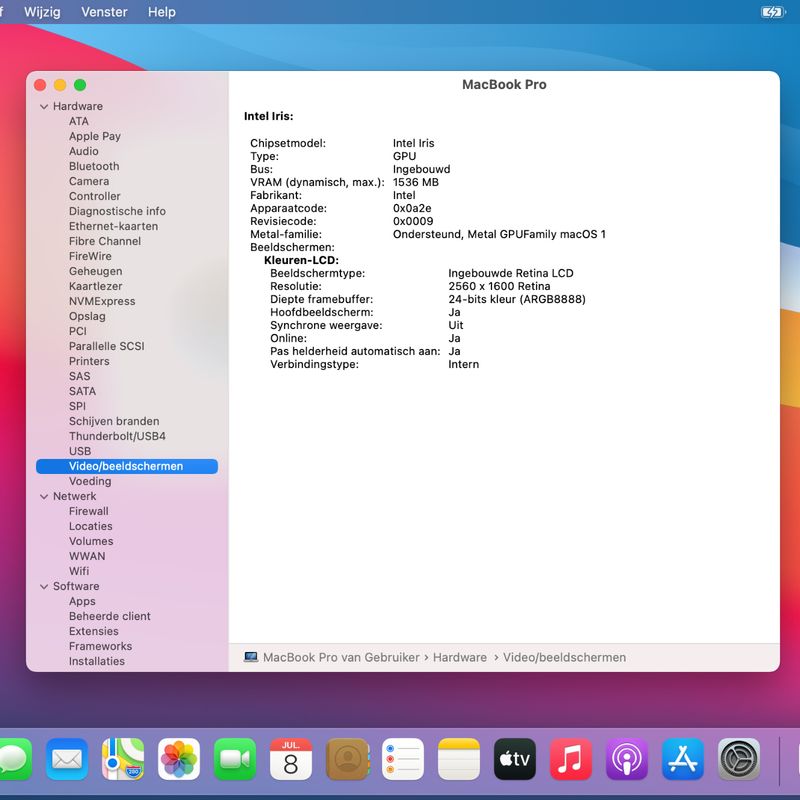Select SPI in the sidebar
Viewport: 800px width, 800px height.
[x=77, y=406]
